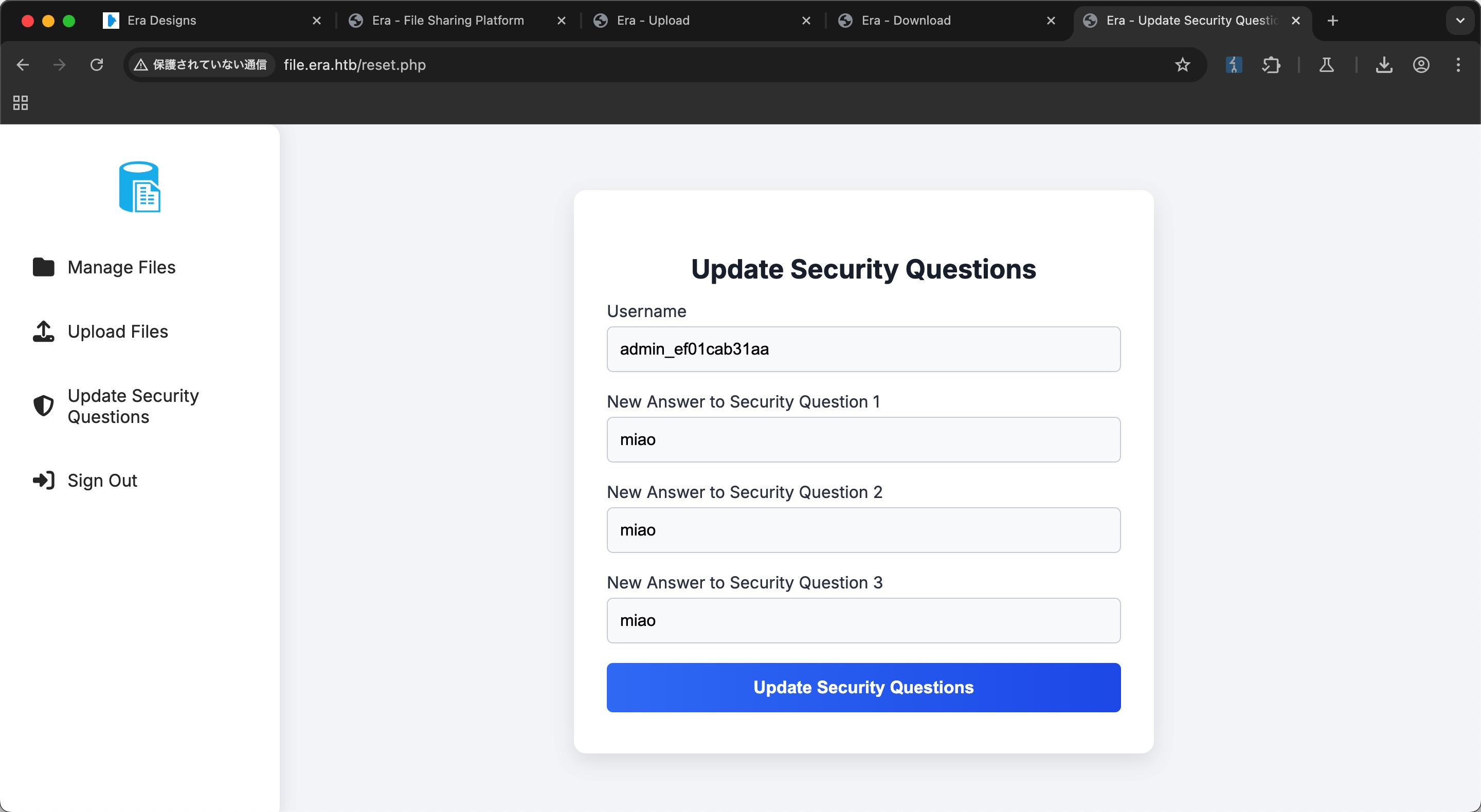The width and height of the screenshot is (1481, 812).
Task: Open the Chrome three-dot menu
Action: 1458,65
